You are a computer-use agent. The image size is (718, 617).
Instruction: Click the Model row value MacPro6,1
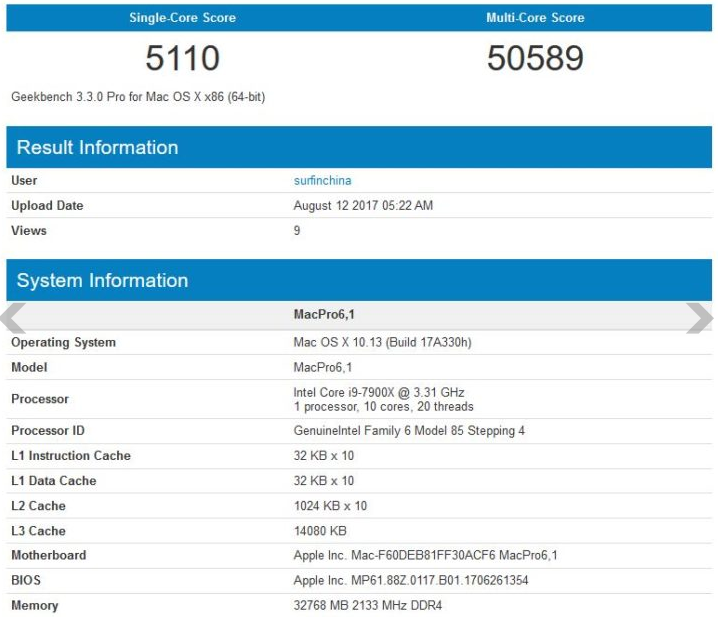(x=323, y=367)
